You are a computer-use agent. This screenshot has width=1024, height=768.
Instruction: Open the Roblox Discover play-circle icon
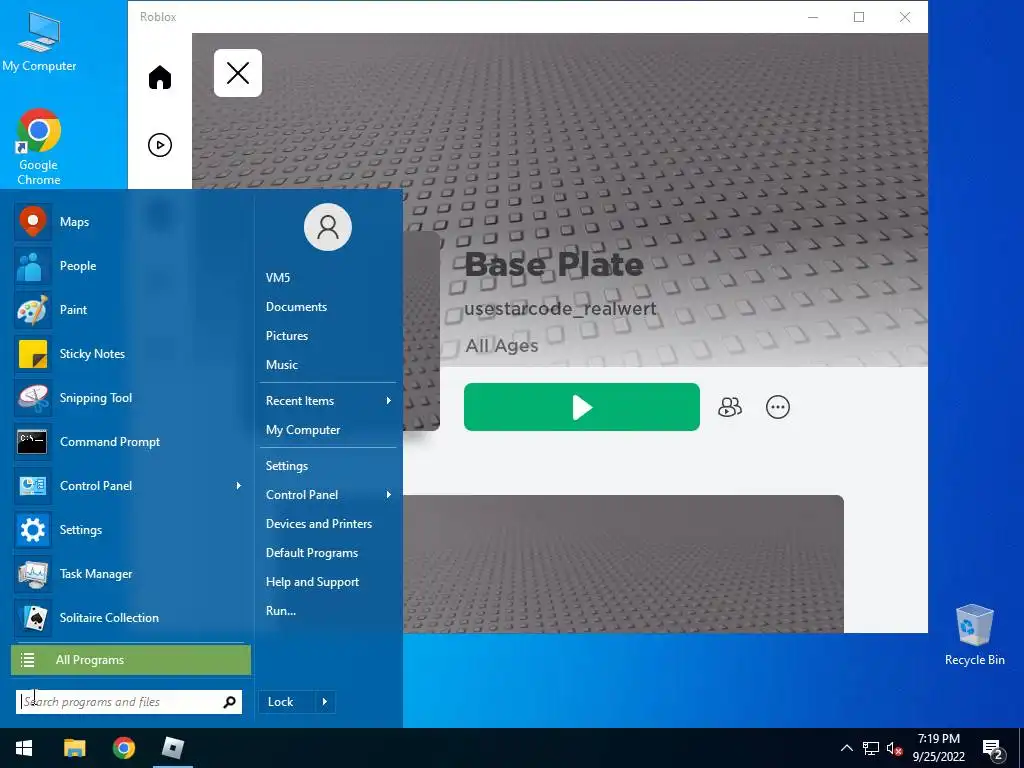click(159, 145)
